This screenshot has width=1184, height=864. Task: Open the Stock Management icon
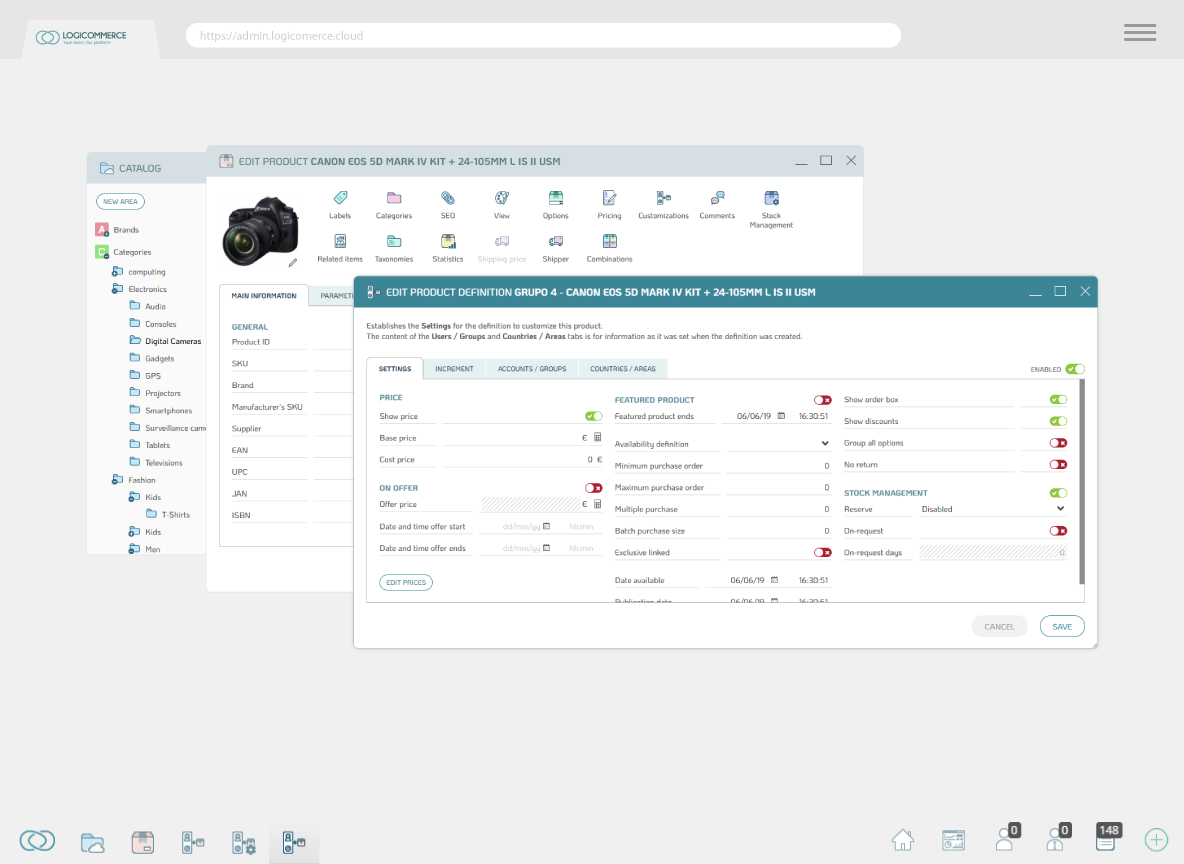(771, 198)
